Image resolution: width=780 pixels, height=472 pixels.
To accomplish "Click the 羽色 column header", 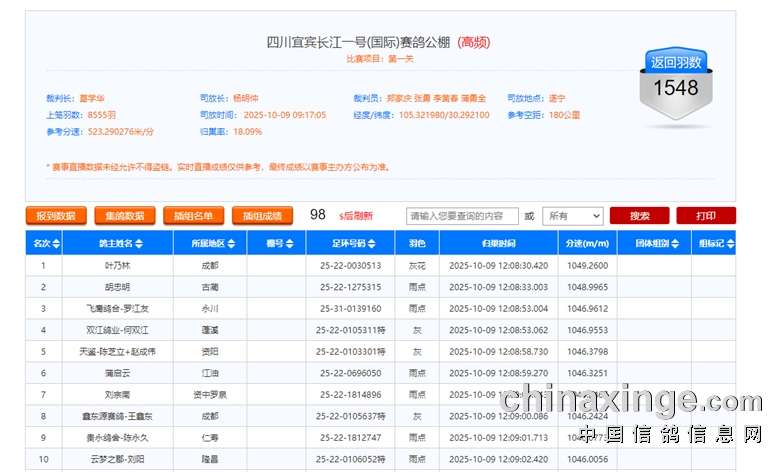I will 417,243.
